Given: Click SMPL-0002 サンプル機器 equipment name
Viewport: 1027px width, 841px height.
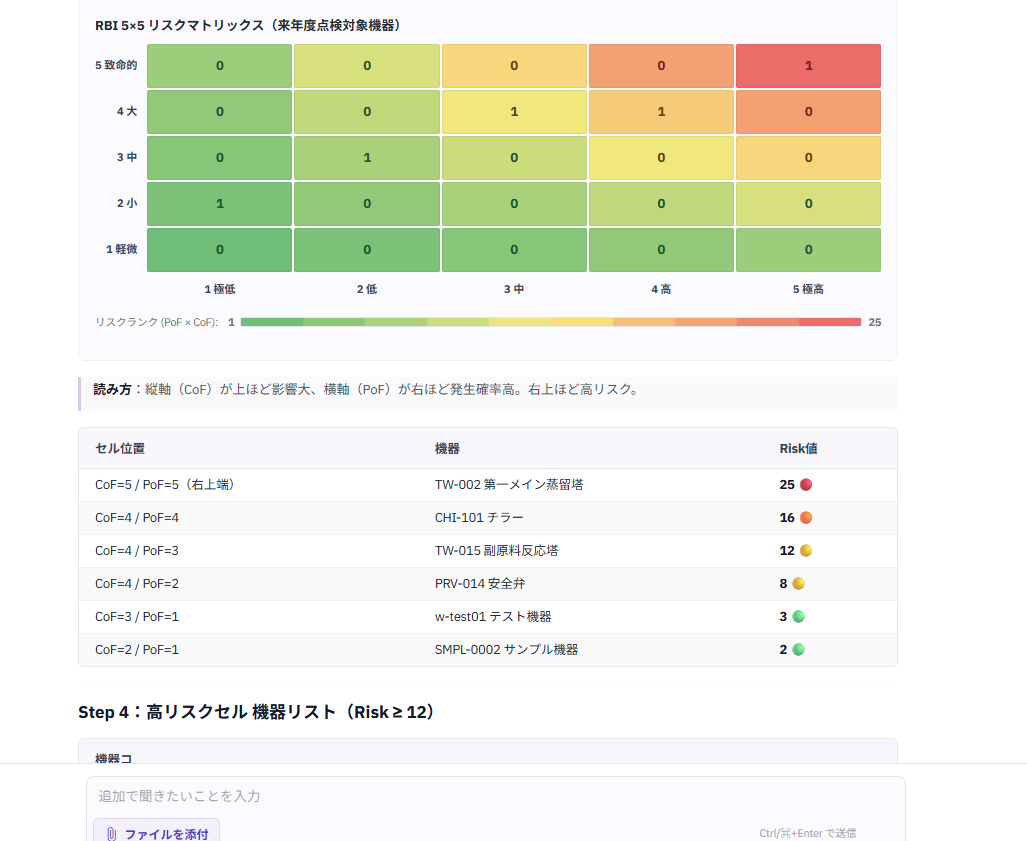Looking at the screenshot, I should (x=506, y=650).
